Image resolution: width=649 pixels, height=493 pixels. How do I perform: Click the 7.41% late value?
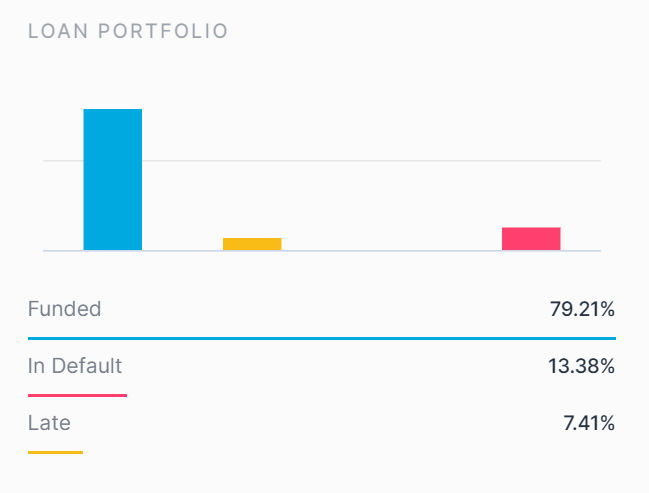[x=589, y=423]
